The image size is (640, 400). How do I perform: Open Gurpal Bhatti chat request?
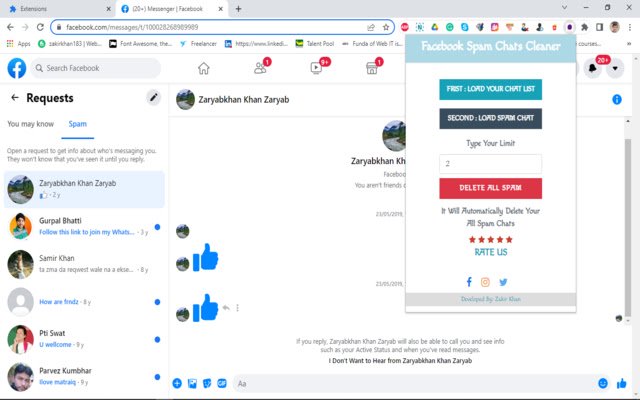pos(84,227)
